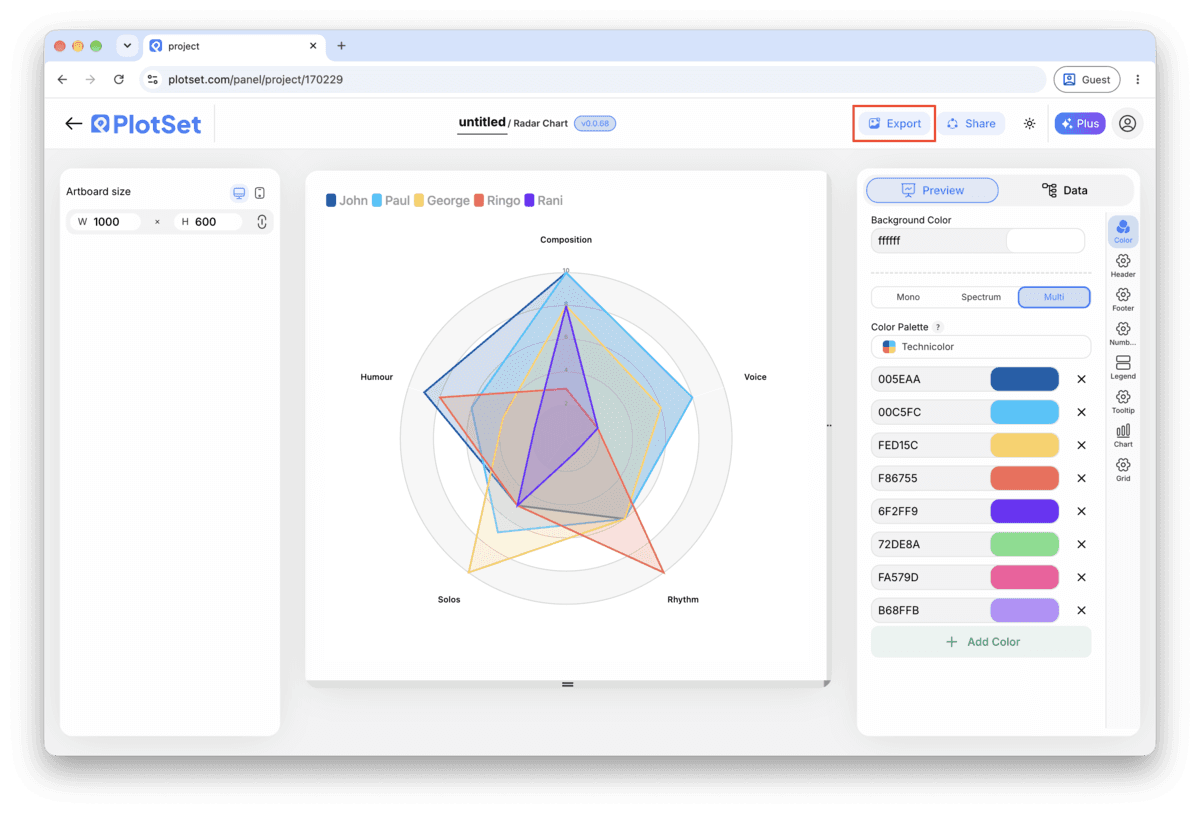Switch to the Data tab

click(x=1064, y=190)
